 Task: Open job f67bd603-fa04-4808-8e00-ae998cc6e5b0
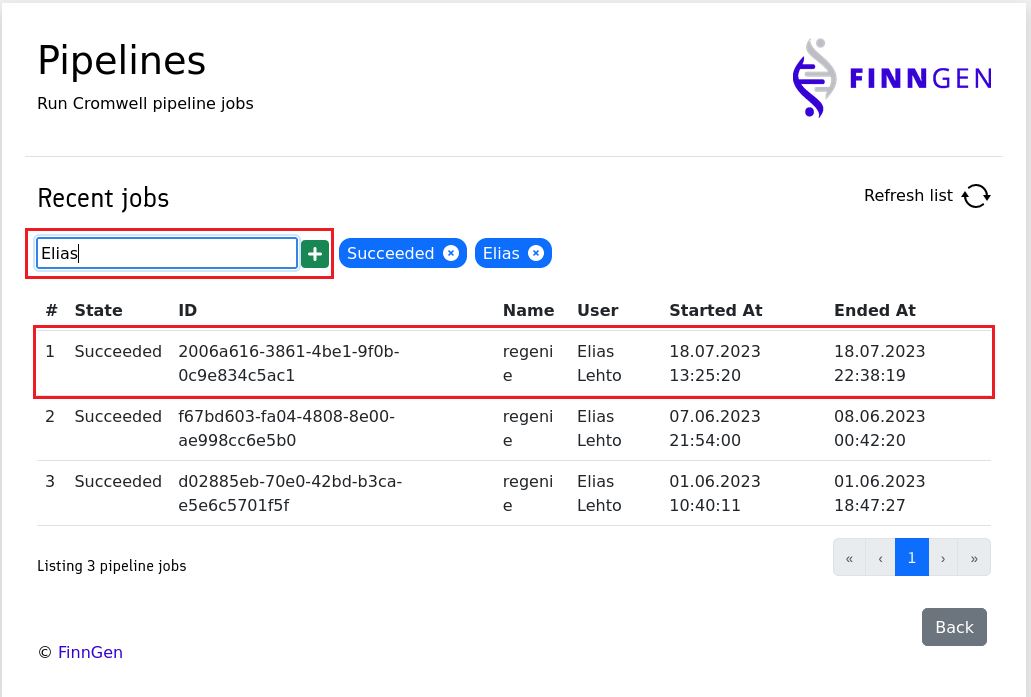click(x=286, y=428)
